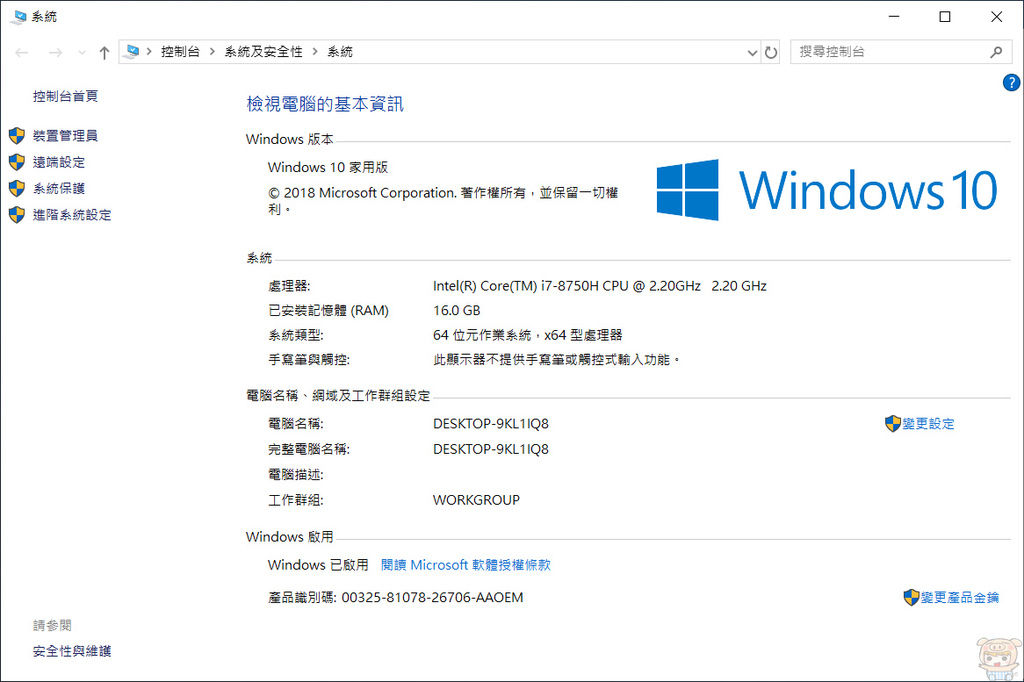This screenshot has width=1024, height=682.
Task: Click the processor value Intel Core i7-8750H
Action: 600,286
